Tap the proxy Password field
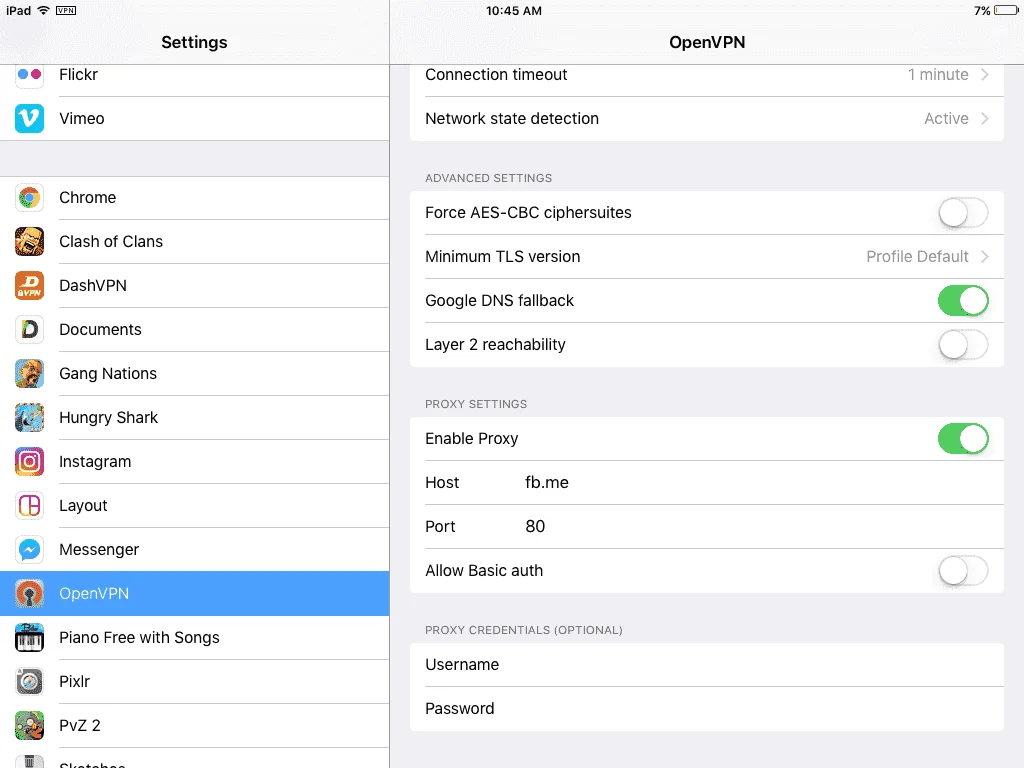This screenshot has width=1024, height=768. [707, 709]
